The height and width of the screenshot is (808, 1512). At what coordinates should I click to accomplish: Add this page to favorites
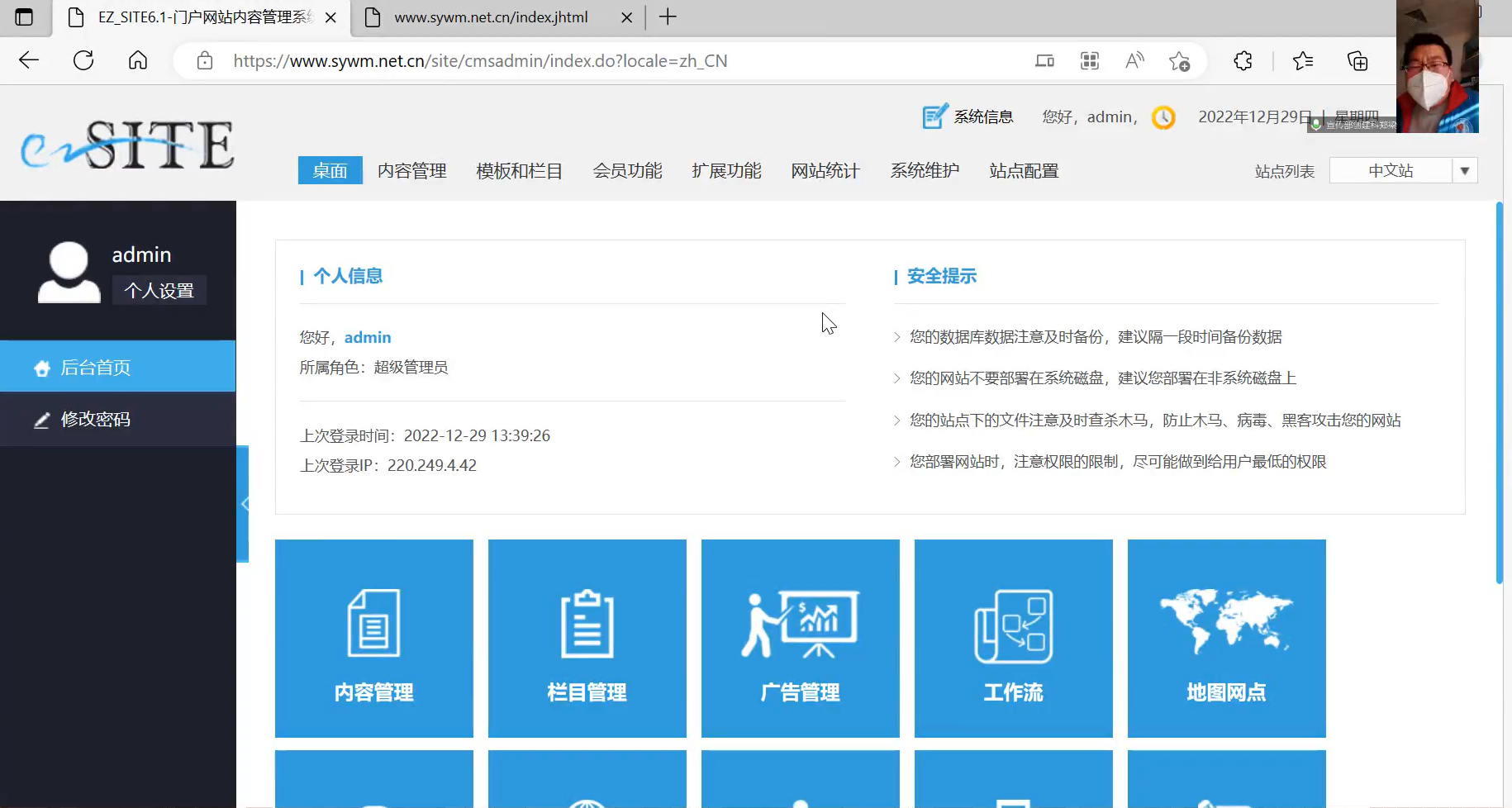(x=1179, y=60)
